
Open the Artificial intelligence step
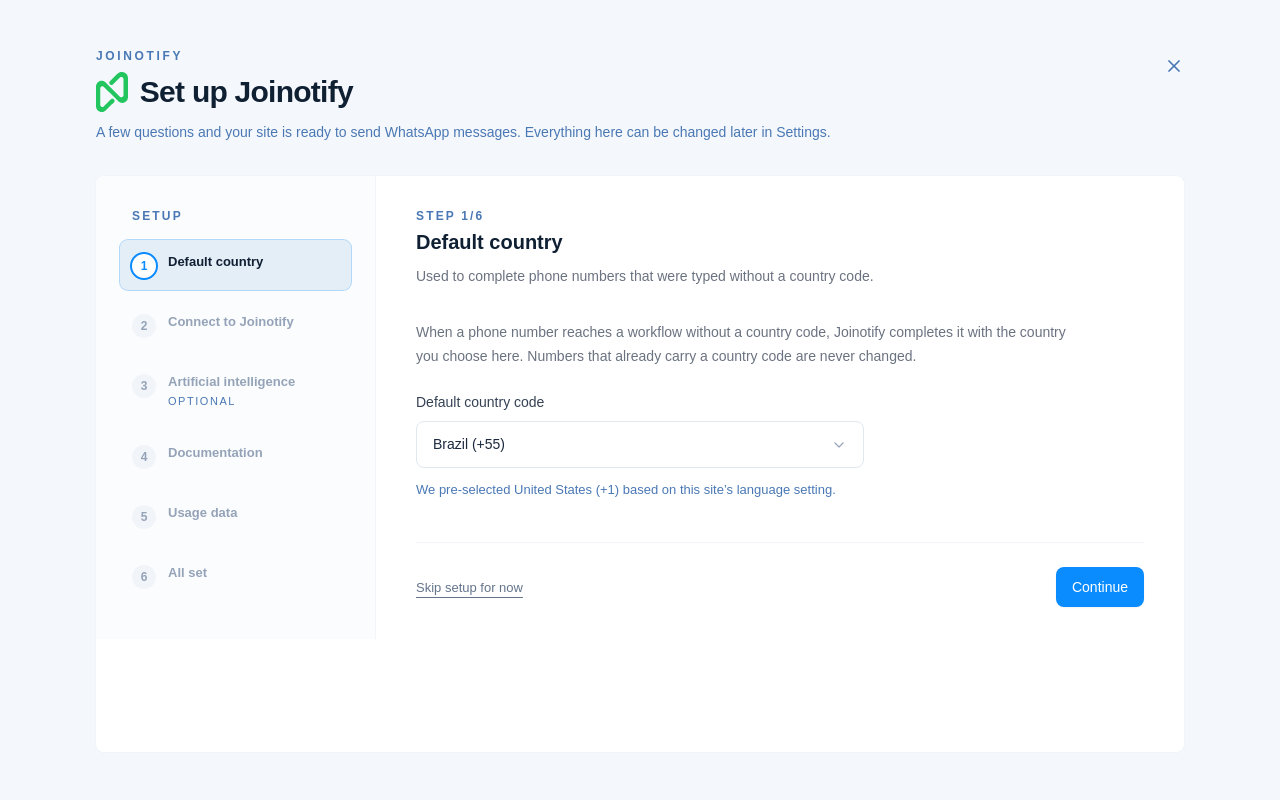point(235,390)
